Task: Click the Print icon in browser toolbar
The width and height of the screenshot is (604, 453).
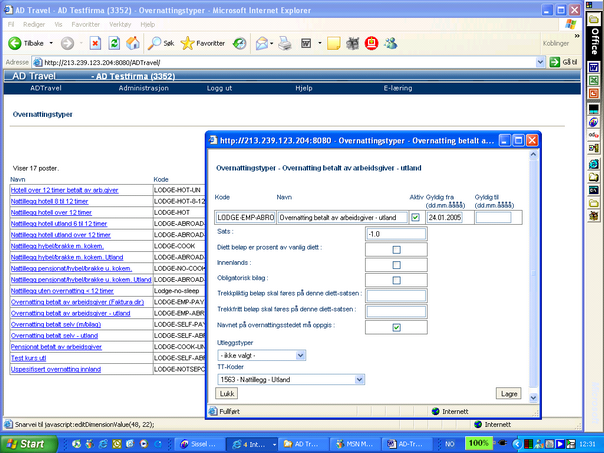Action: pos(285,44)
